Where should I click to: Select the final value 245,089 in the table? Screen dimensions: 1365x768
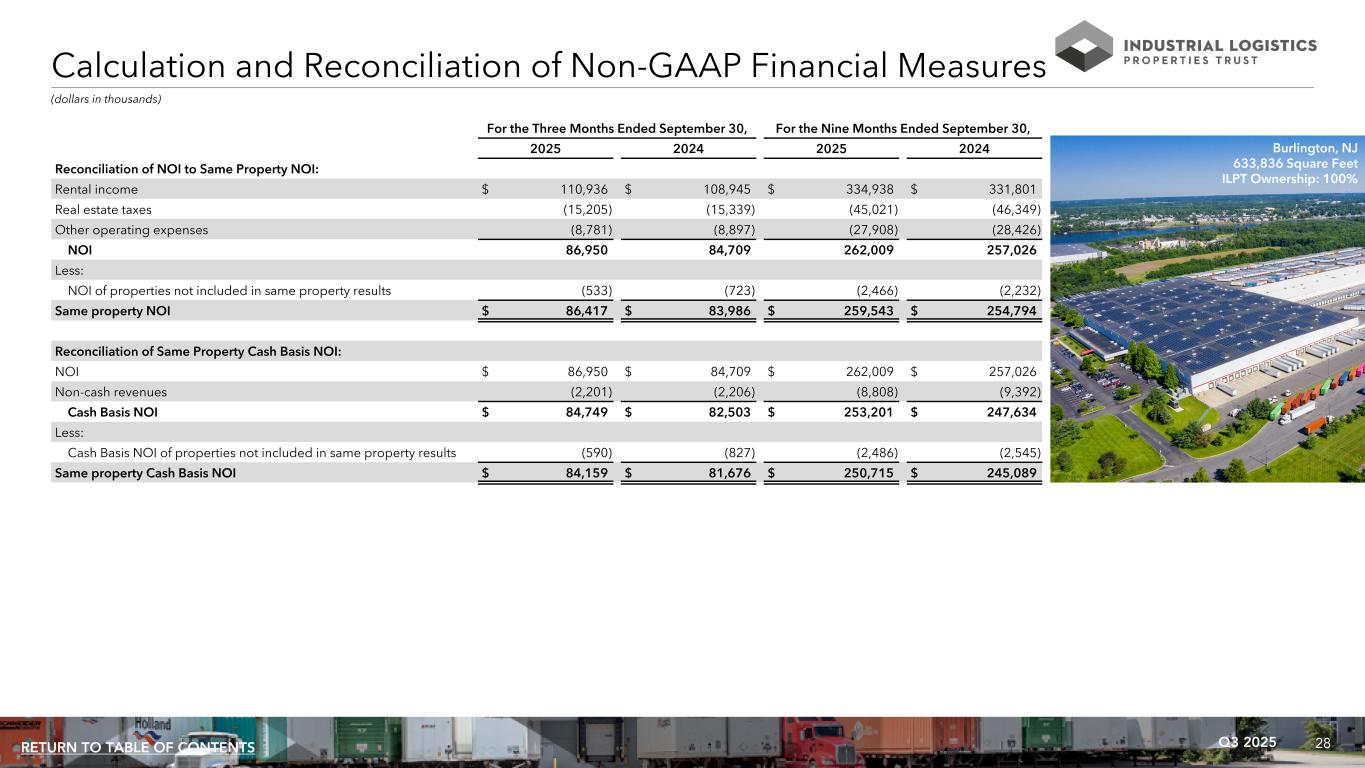click(x=1008, y=474)
